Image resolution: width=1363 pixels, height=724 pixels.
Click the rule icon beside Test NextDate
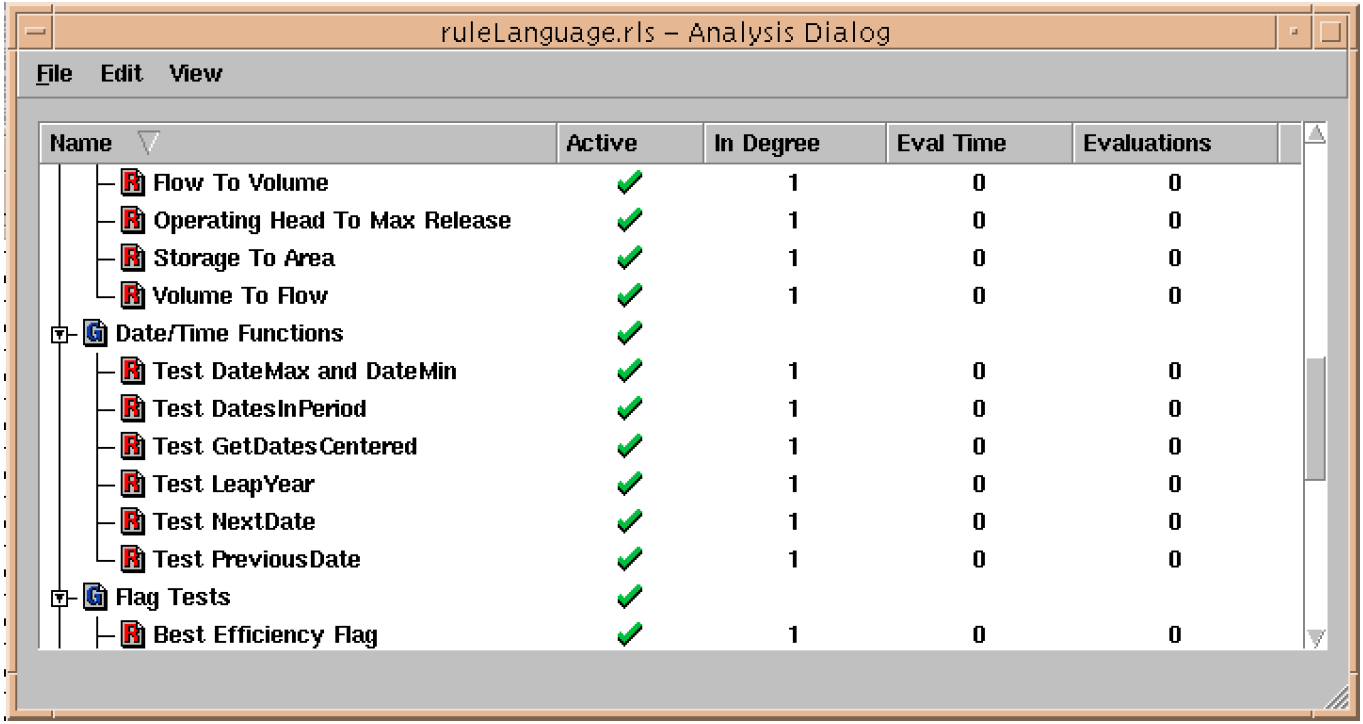tap(133, 521)
